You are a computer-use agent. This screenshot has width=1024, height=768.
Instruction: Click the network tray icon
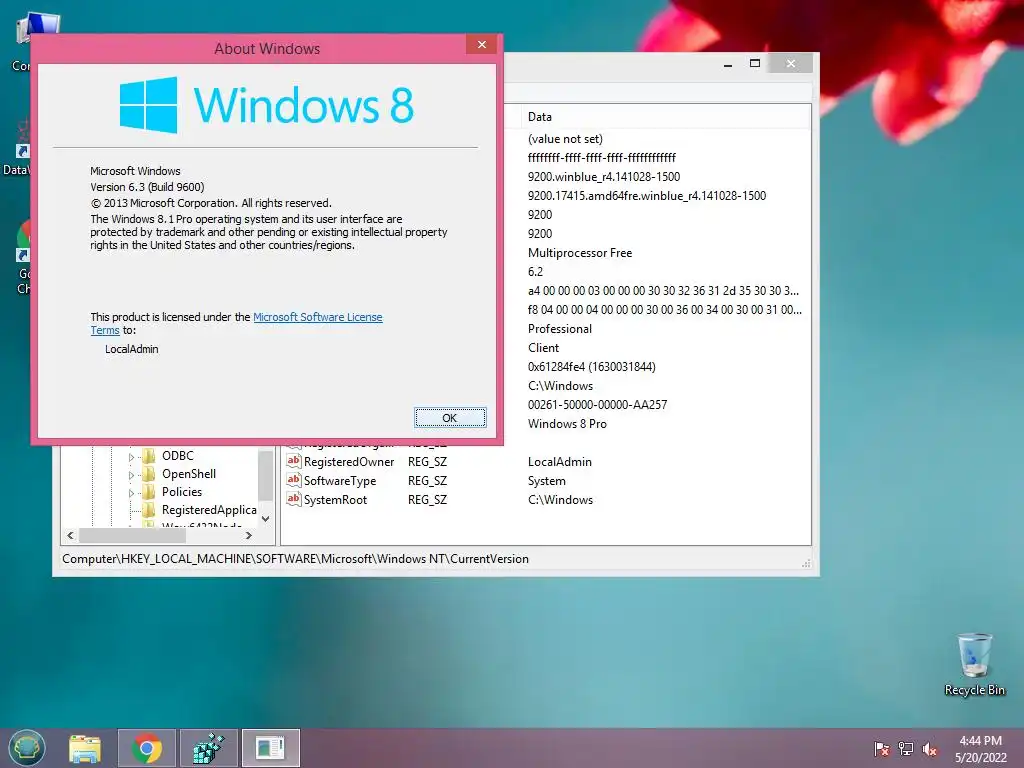click(906, 749)
